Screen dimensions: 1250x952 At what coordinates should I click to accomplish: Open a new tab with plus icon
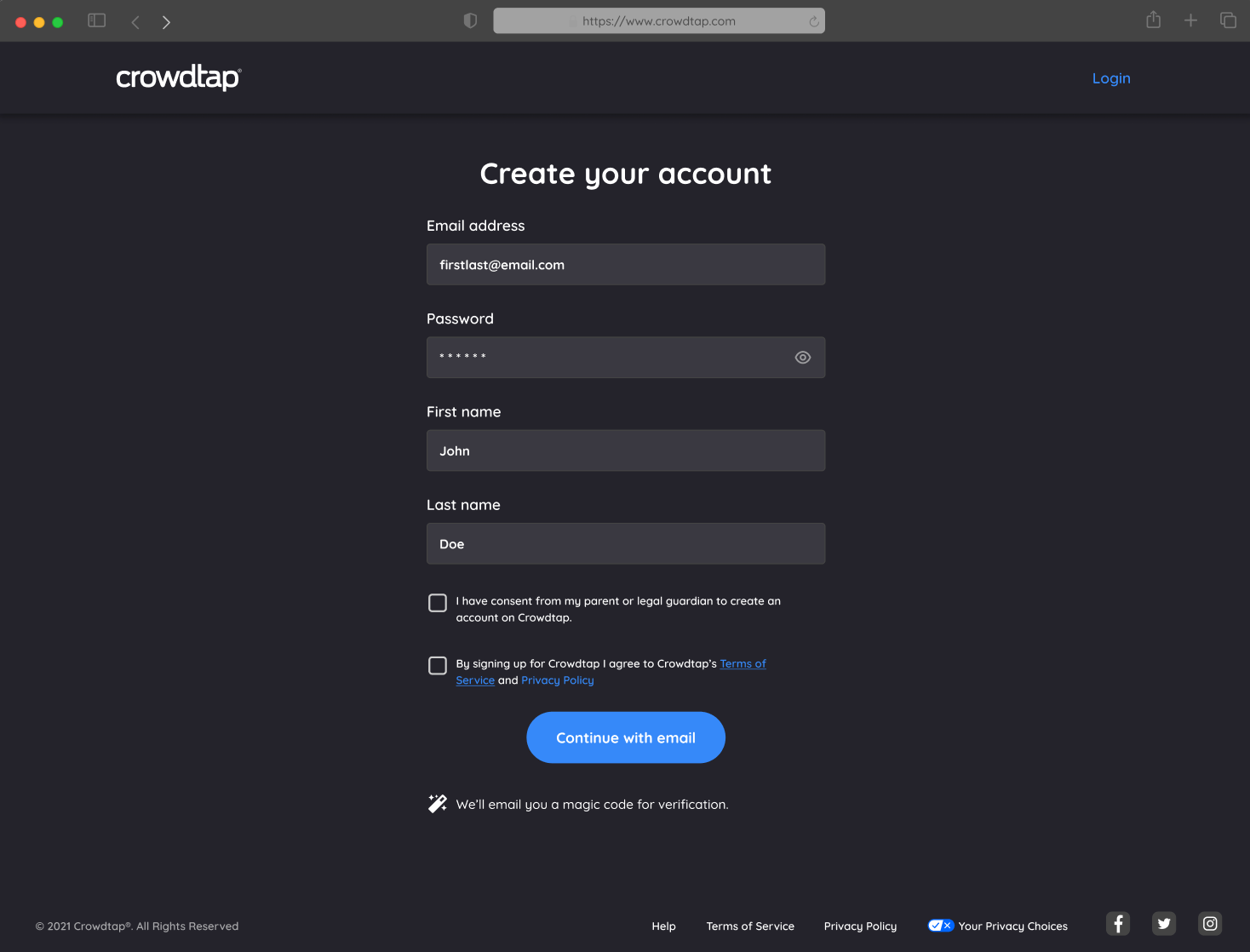coord(1190,20)
